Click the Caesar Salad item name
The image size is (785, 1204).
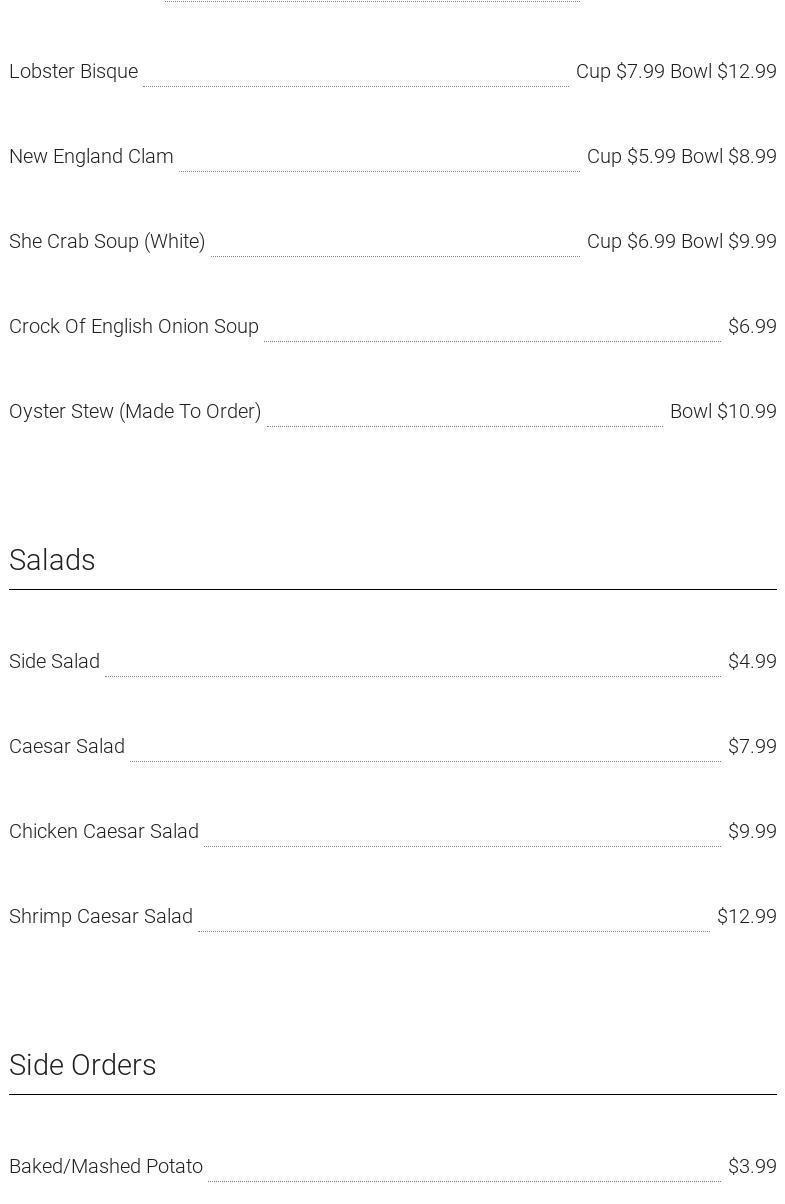coord(67,747)
